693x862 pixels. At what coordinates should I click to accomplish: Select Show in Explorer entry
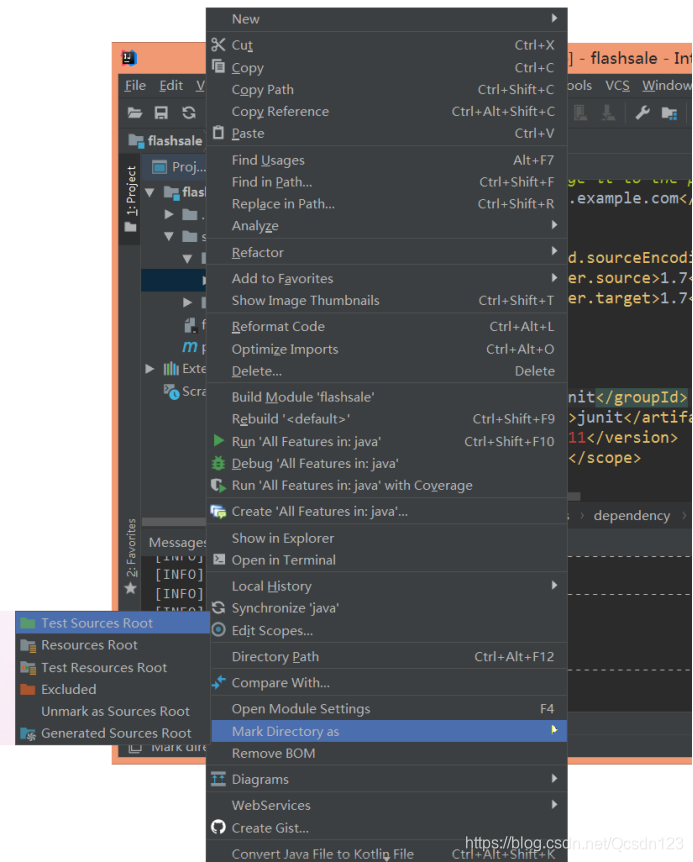(x=387, y=538)
